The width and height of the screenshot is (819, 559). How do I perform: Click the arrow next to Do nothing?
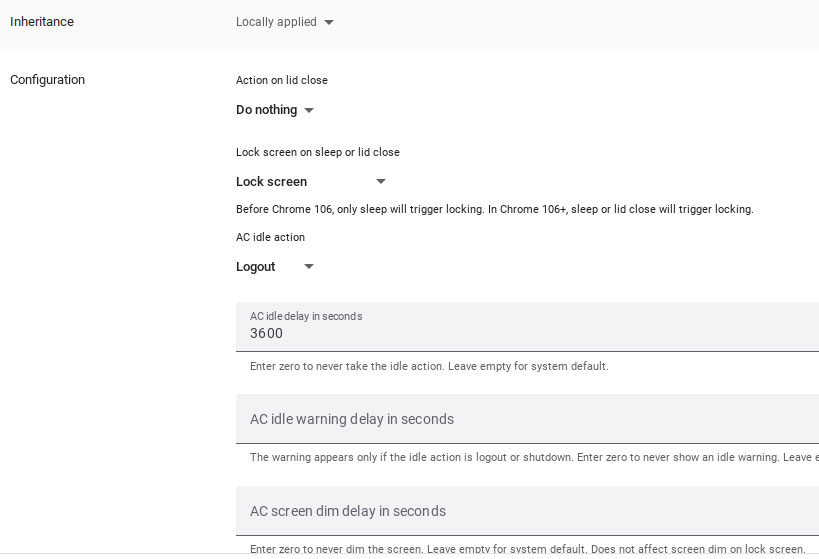(309, 110)
